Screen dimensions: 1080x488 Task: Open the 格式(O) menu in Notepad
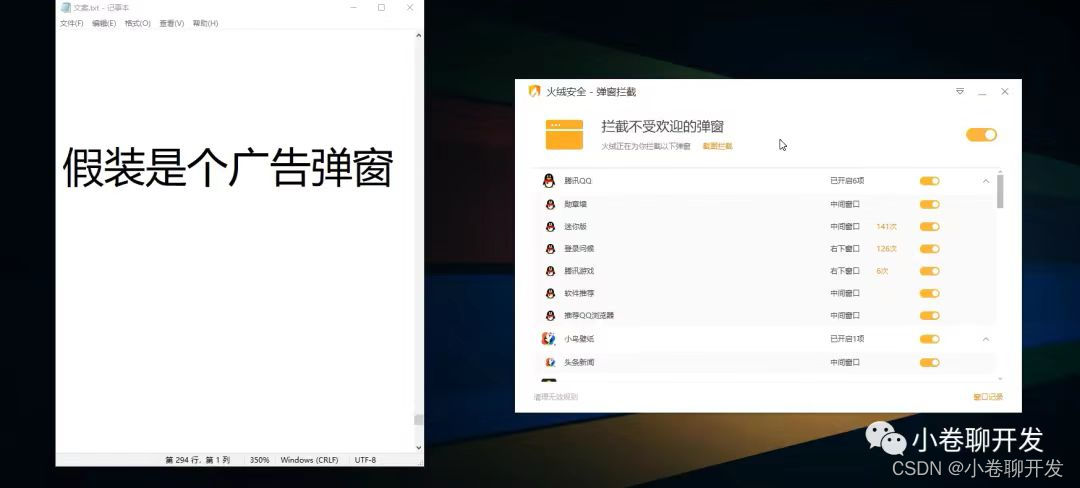138,23
